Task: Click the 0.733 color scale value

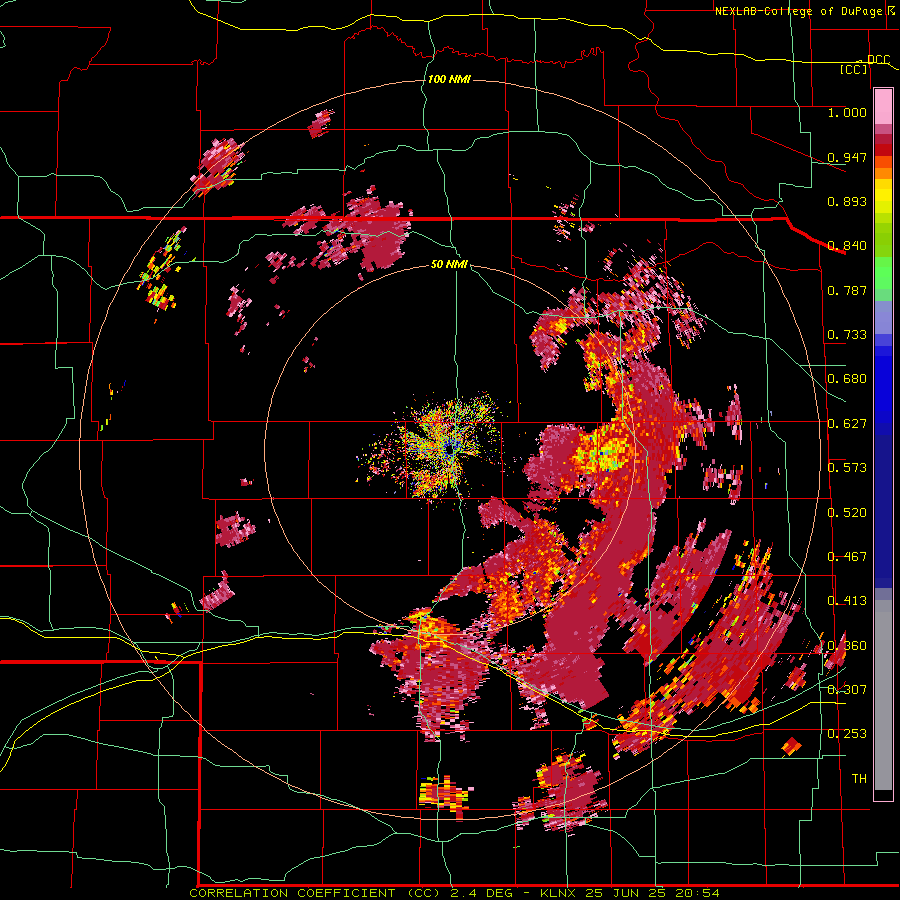Action: click(x=847, y=335)
